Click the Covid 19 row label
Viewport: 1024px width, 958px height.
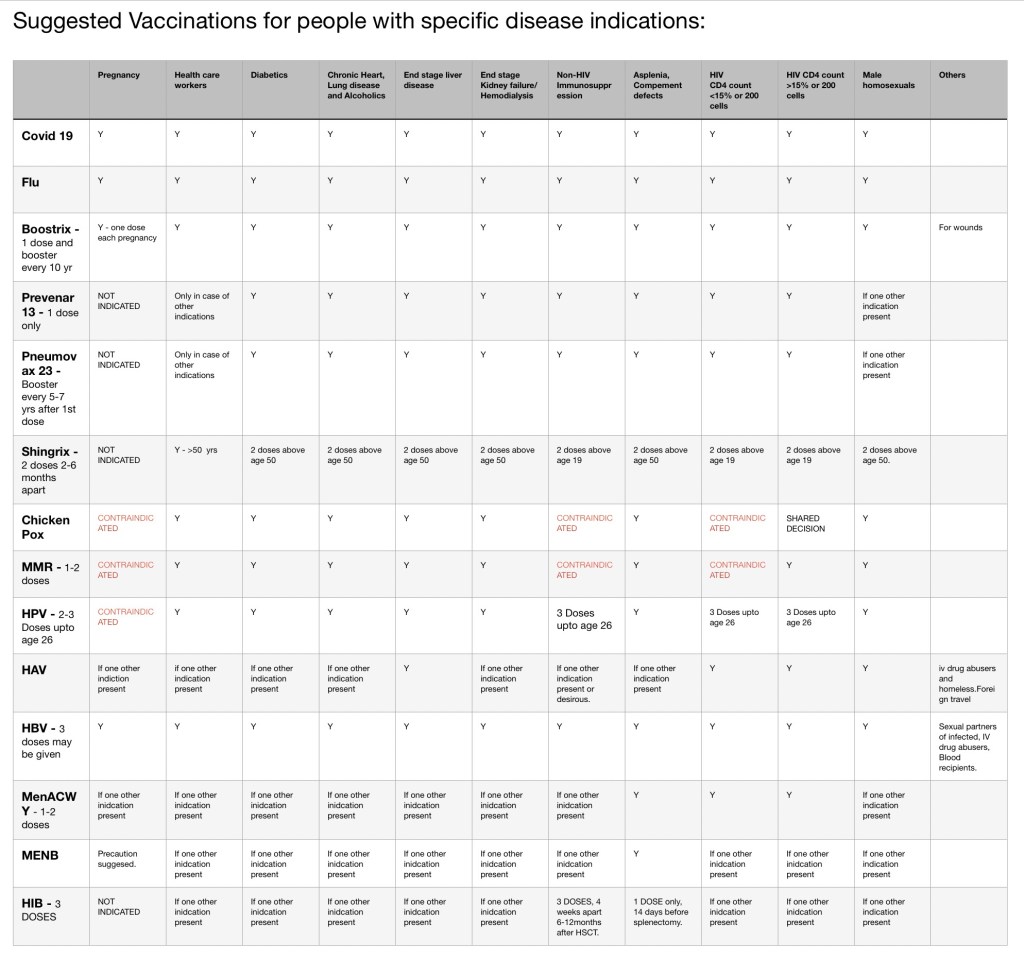(47, 136)
